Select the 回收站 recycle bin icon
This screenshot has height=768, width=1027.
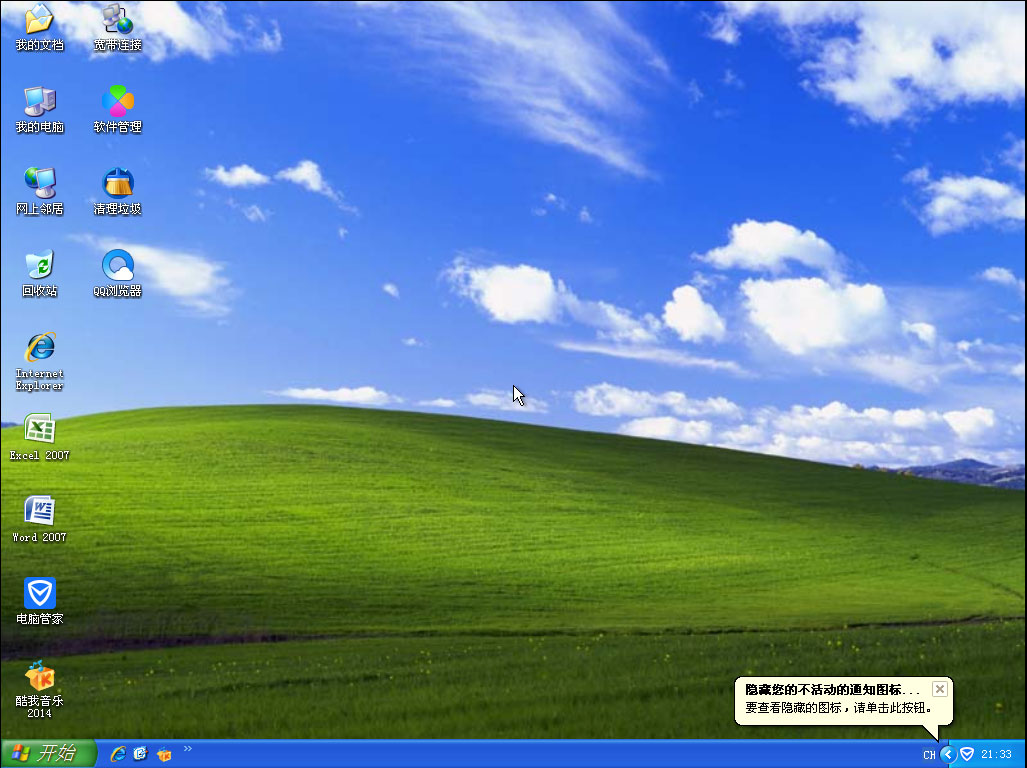[x=39, y=273]
